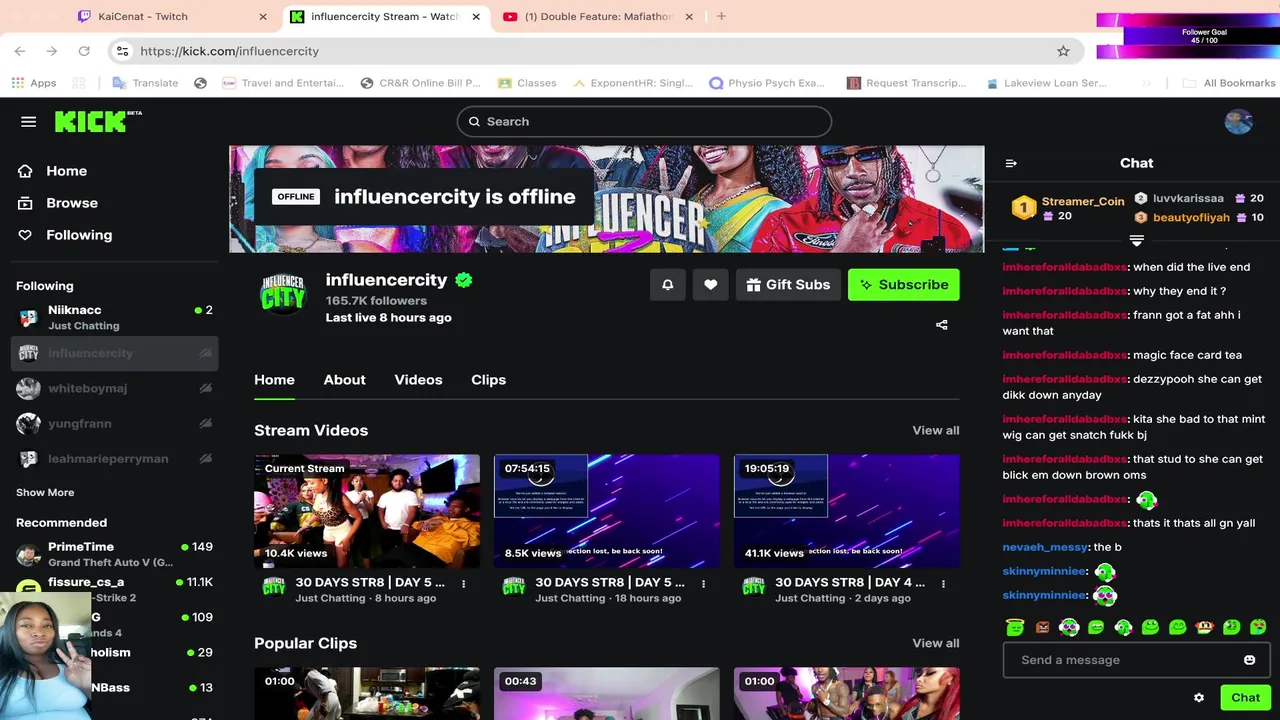The height and width of the screenshot is (720, 1280).
Task: Select the Home channel tab
Action: coord(274,380)
